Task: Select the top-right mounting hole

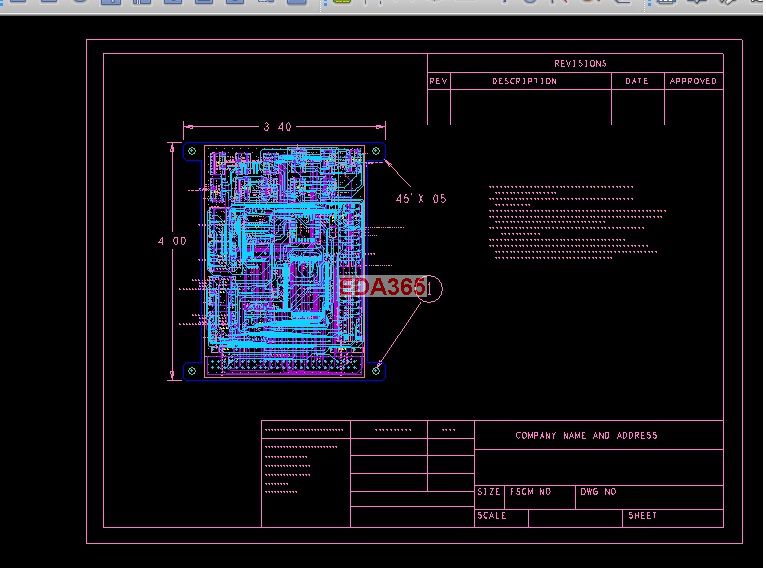Action: [376, 151]
